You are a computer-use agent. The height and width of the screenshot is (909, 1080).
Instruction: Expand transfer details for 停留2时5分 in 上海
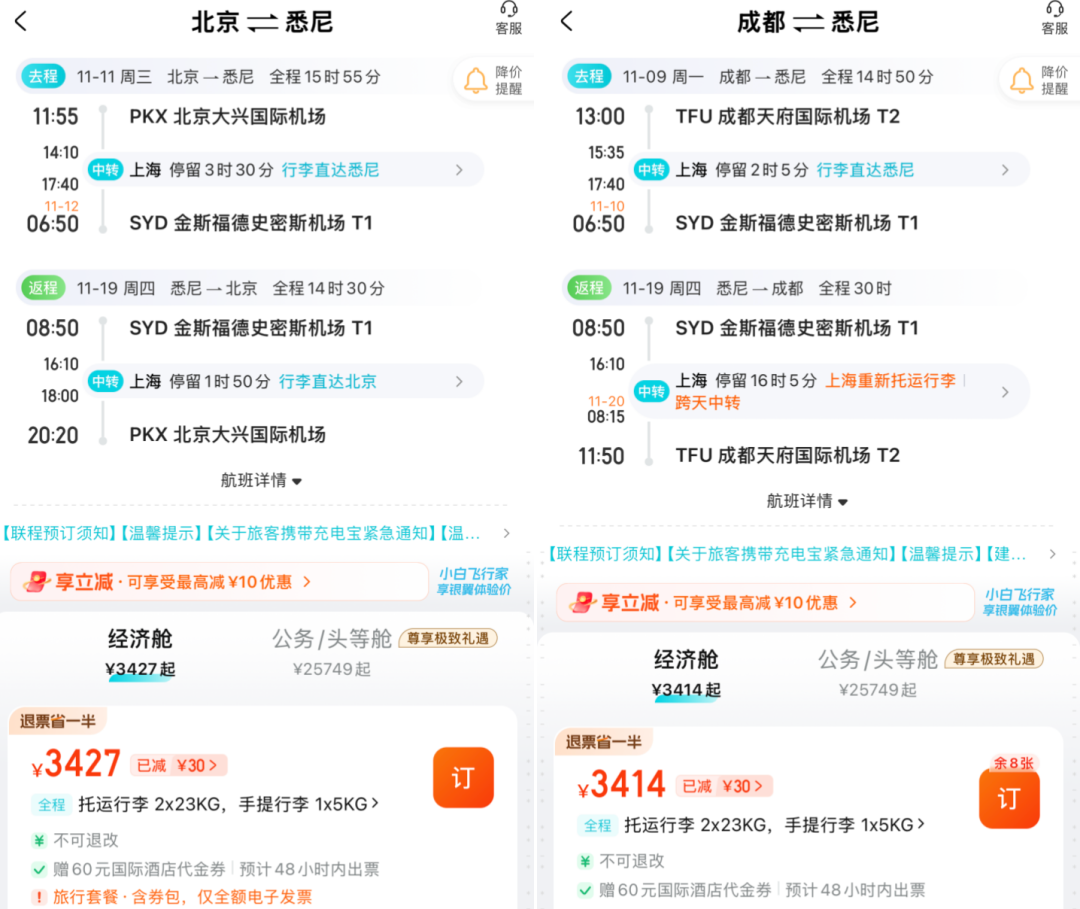click(x=1006, y=170)
